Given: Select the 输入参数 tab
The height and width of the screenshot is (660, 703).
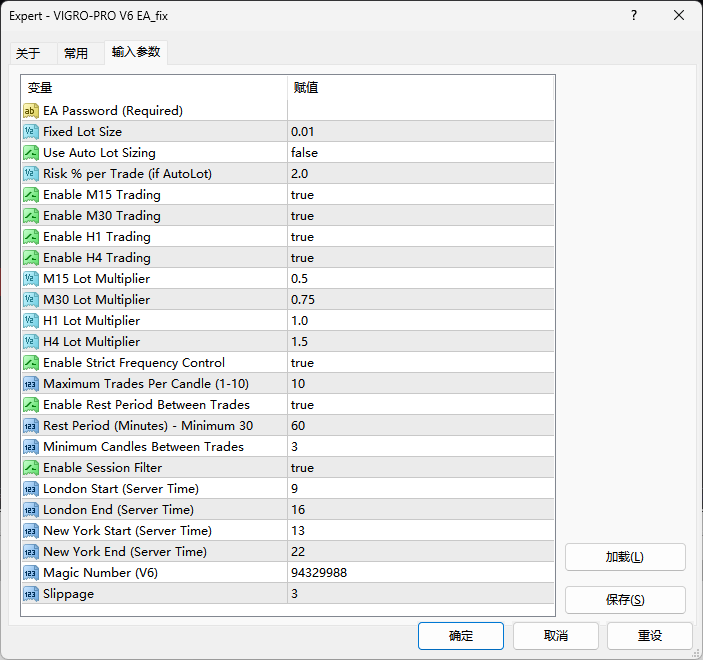Looking at the screenshot, I should 135,52.
